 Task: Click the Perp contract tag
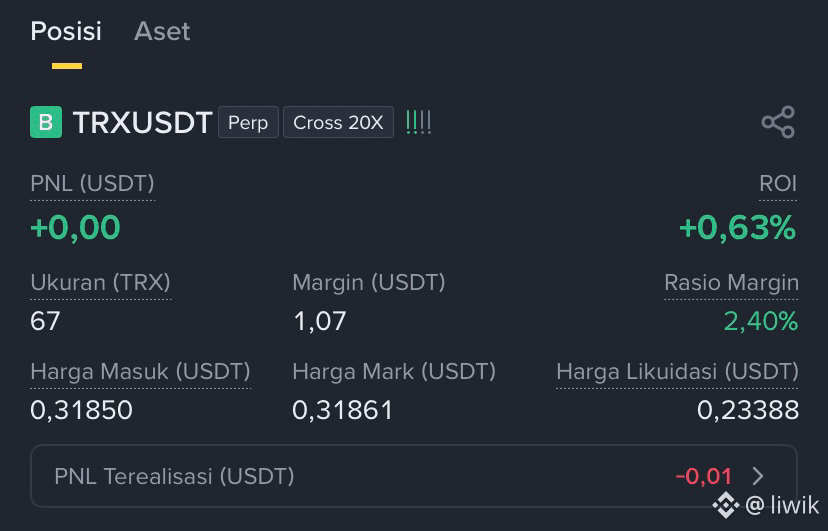(248, 122)
